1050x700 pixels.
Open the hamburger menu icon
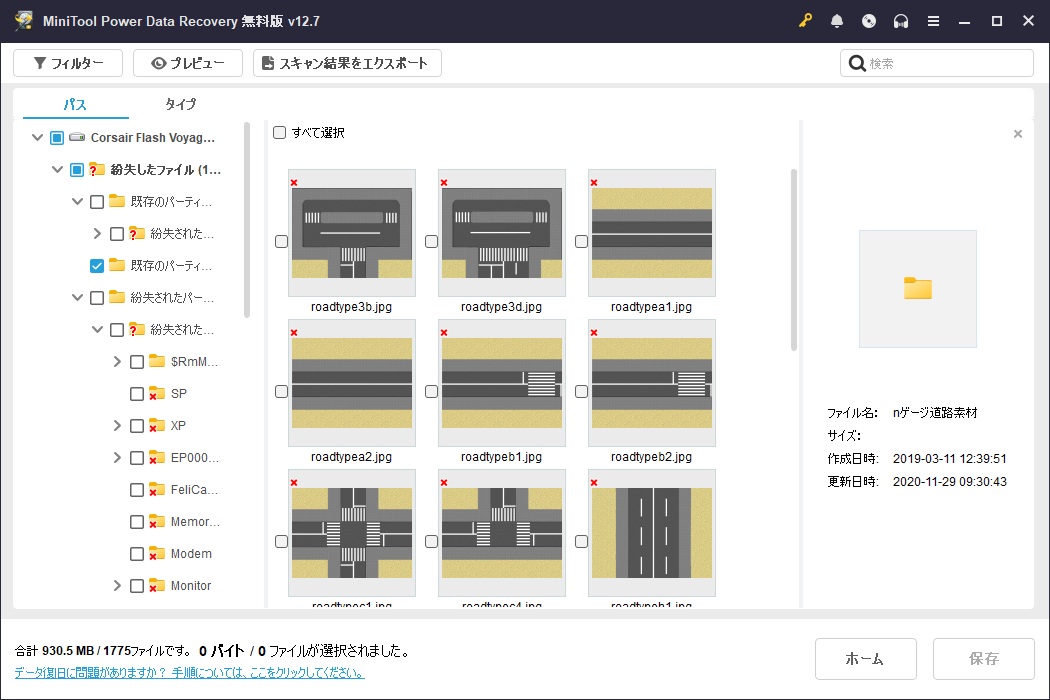pos(933,21)
